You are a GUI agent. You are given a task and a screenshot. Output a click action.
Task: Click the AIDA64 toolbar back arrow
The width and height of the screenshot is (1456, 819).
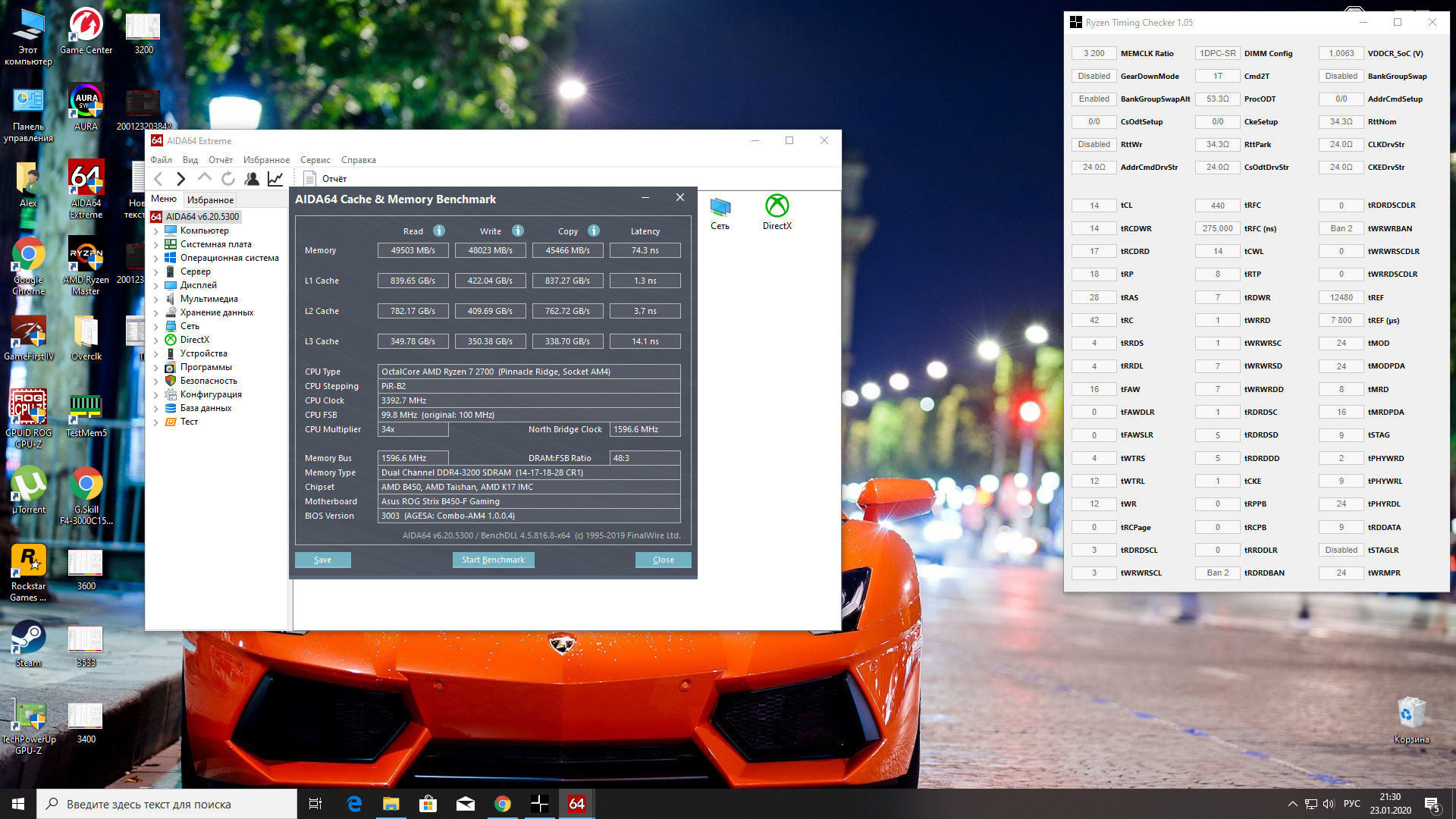click(x=158, y=179)
